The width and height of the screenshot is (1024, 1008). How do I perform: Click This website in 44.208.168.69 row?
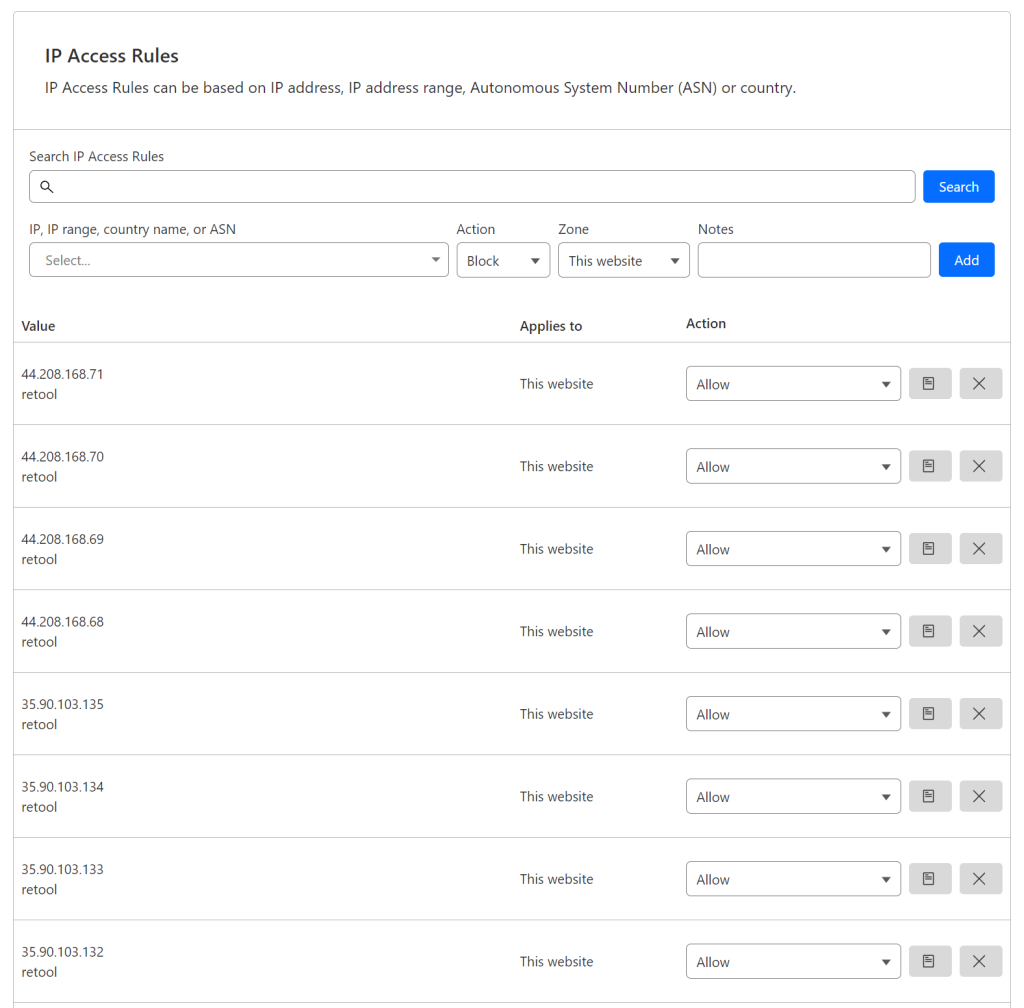pyautogui.click(x=556, y=549)
